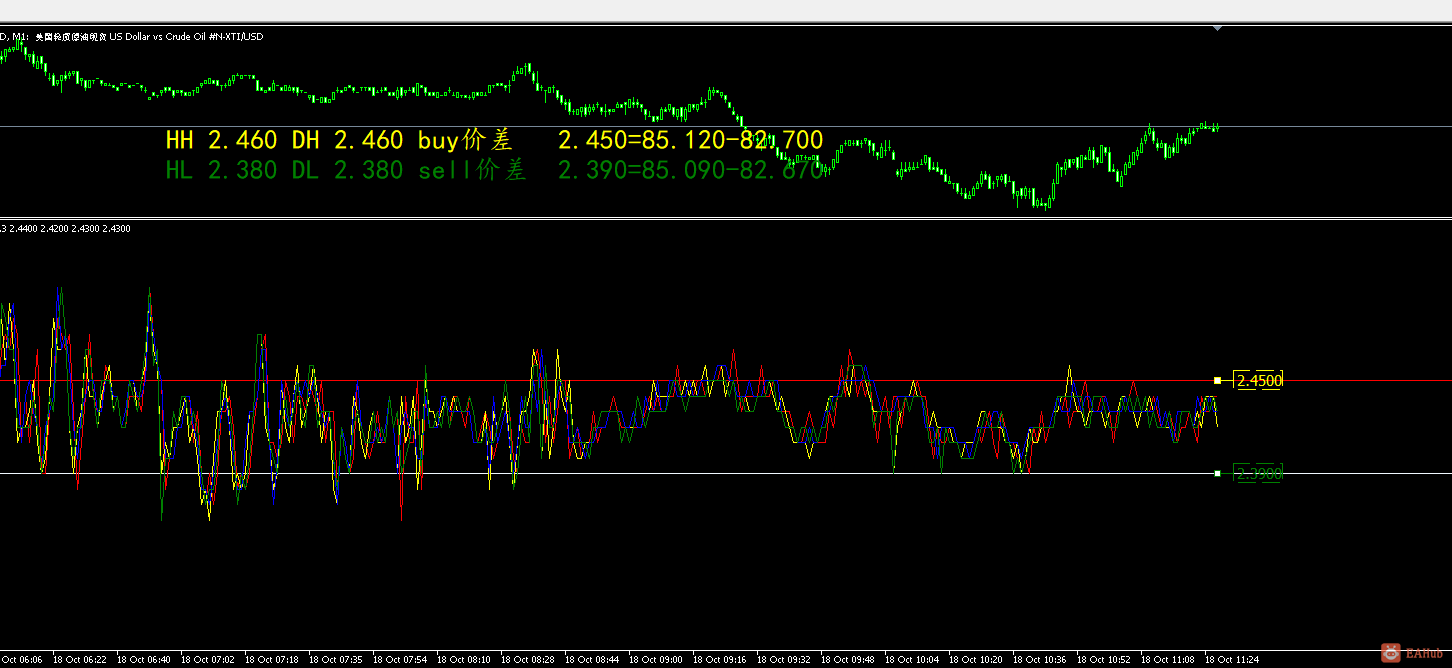
Task: Click the green 2.3900 price label
Action: [x=1258, y=473]
